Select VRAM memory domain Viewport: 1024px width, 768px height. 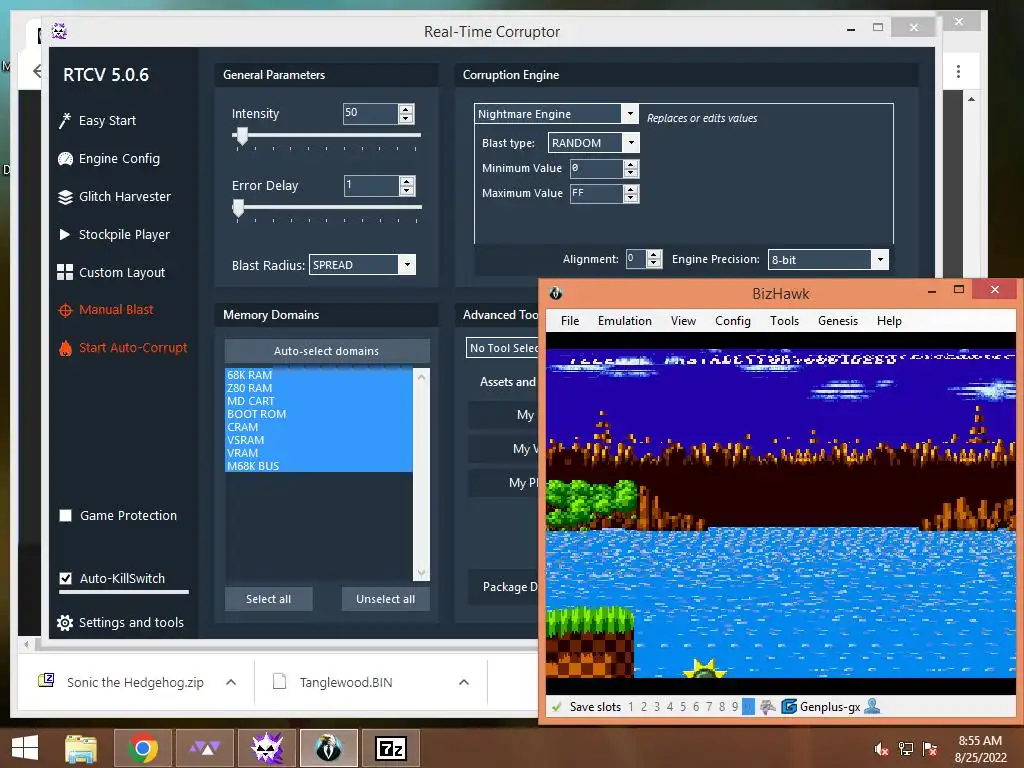tap(319, 453)
